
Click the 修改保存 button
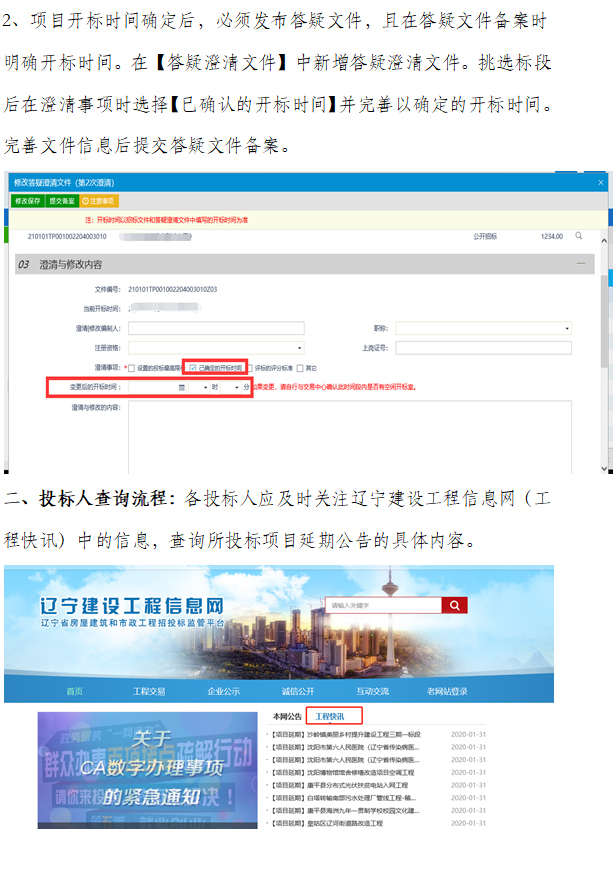click(x=27, y=200)
